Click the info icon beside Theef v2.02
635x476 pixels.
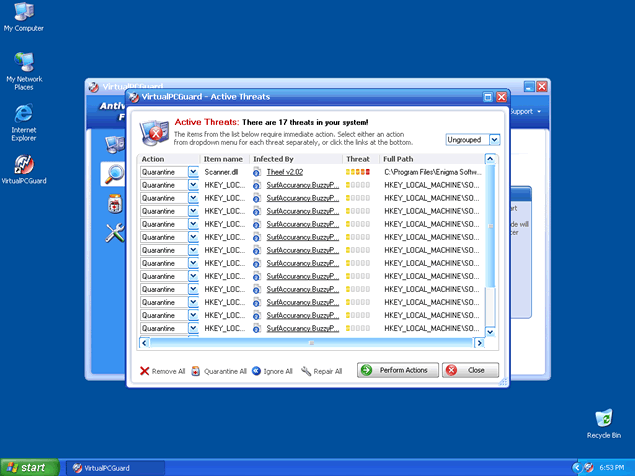(256, 172)
